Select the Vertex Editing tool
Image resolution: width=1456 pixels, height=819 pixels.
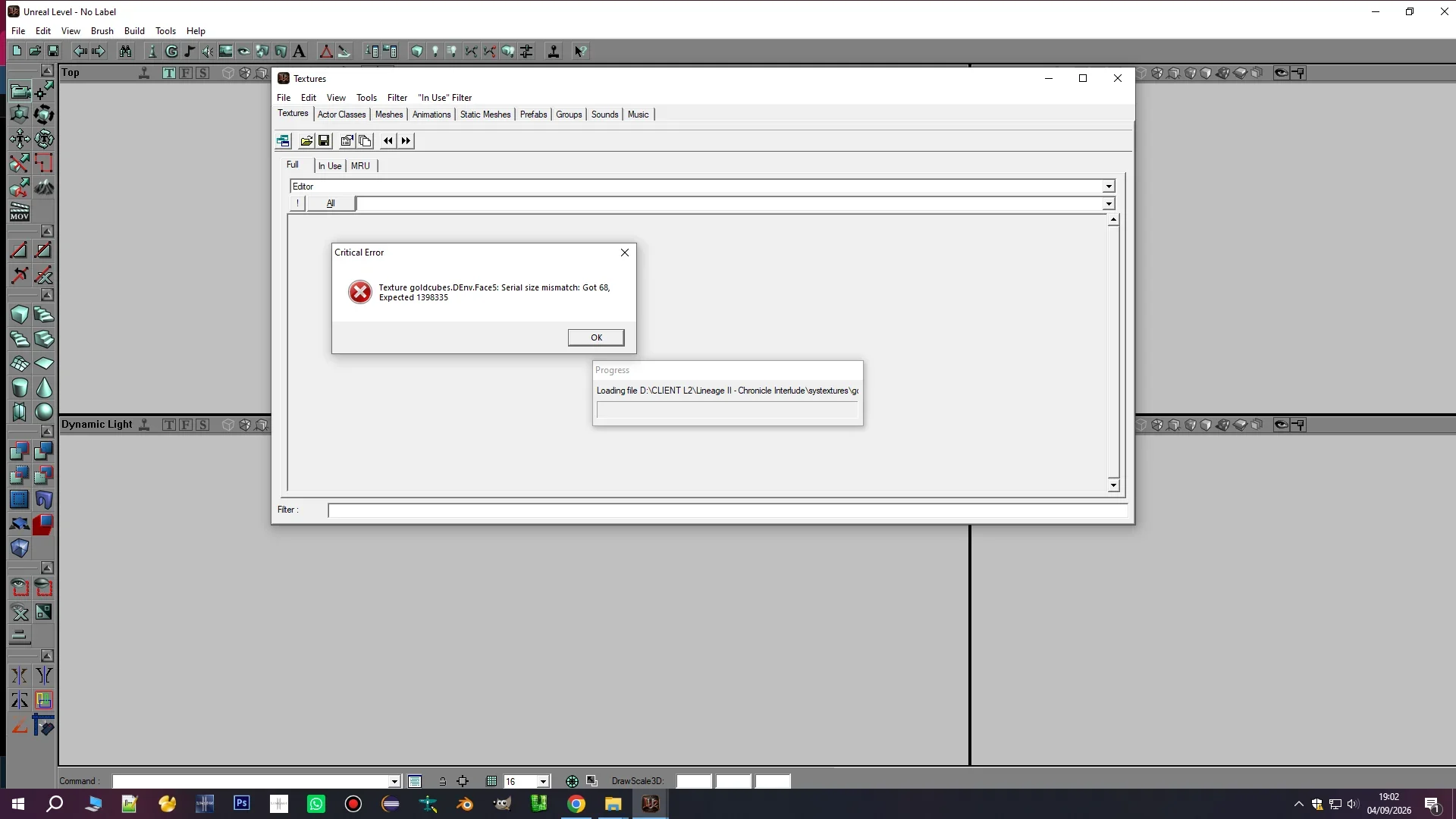(44, 91)
